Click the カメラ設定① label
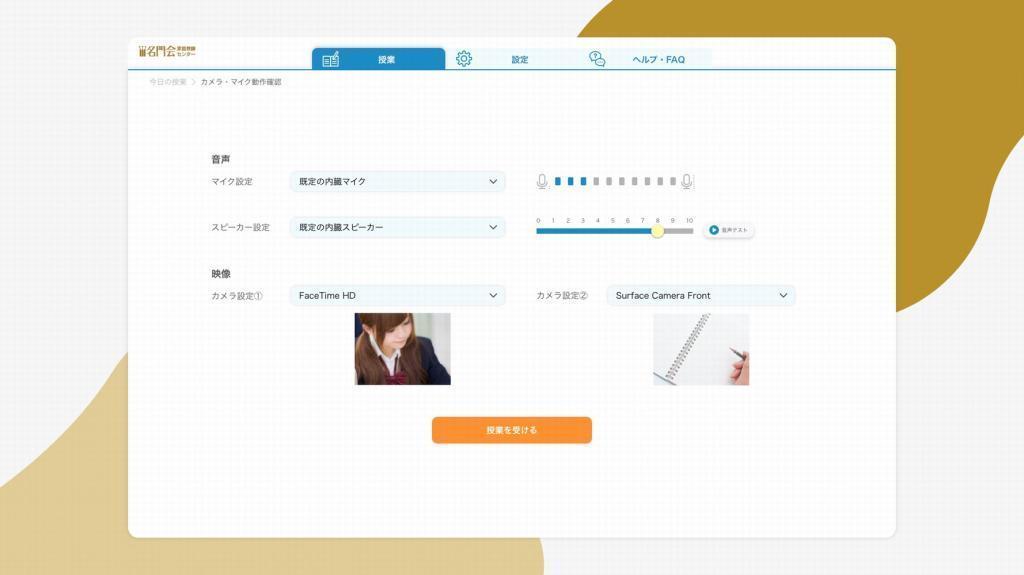The height and width of the screenshot is (575, 1024). (x=236, y=296)
